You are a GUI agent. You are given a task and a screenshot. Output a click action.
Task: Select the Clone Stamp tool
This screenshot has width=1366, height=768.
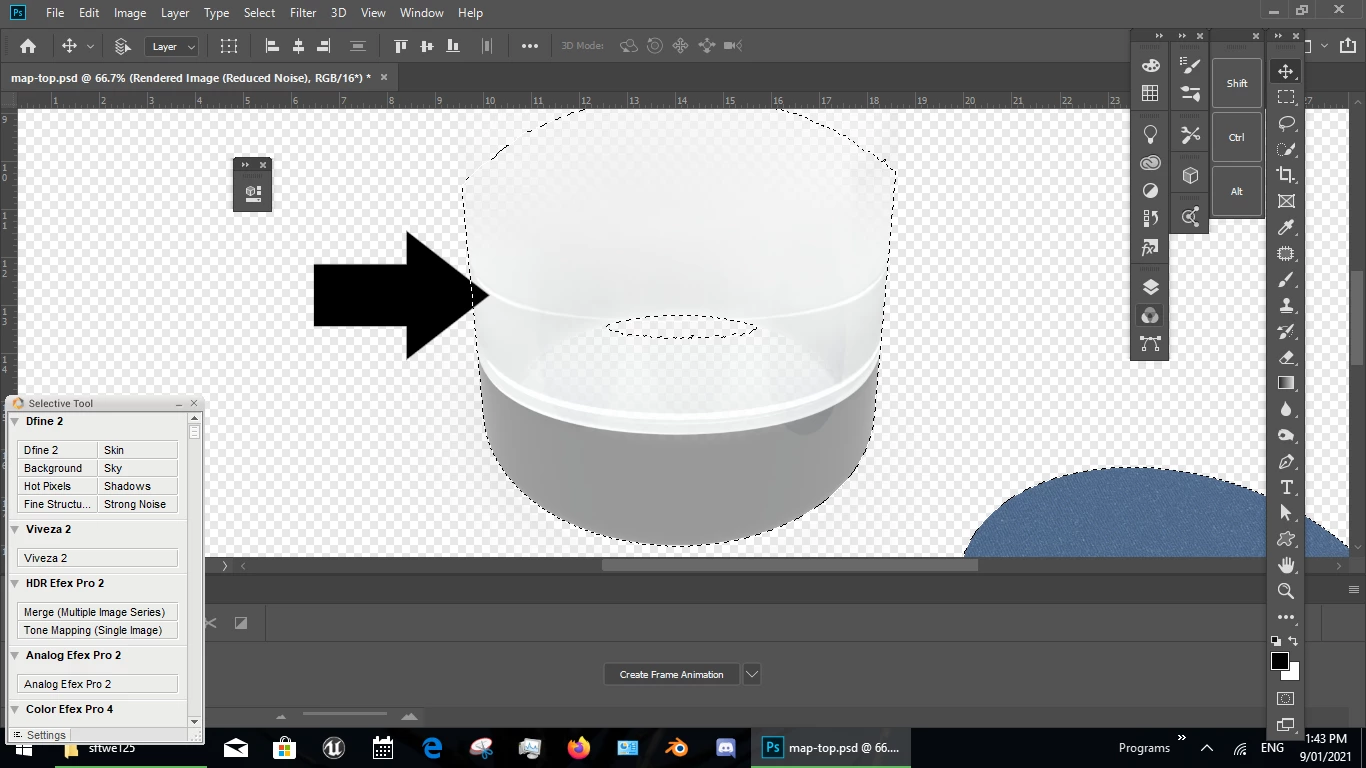tap(1286, 305)
